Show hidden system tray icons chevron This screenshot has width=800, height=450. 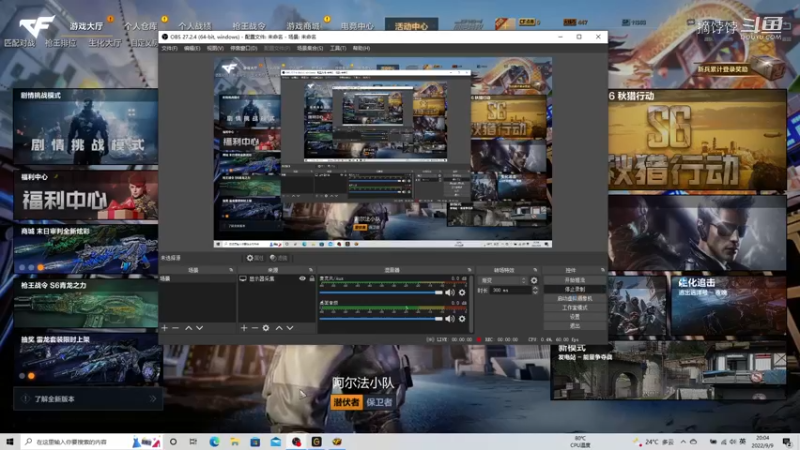[683, 442]
